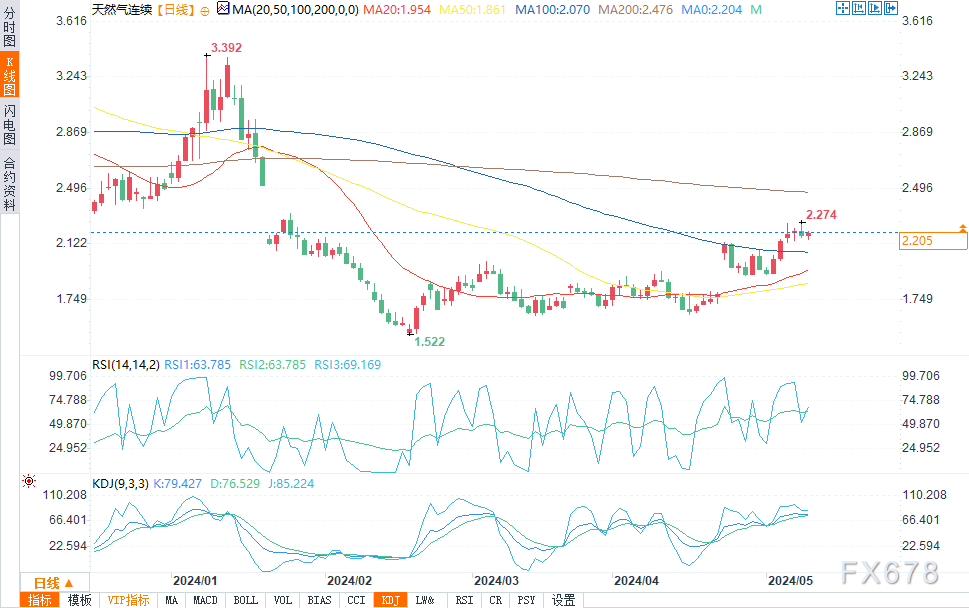Screen dimensions: 969x608
Task: Open the VIP指标 tab
Action: tap(129, 600)
